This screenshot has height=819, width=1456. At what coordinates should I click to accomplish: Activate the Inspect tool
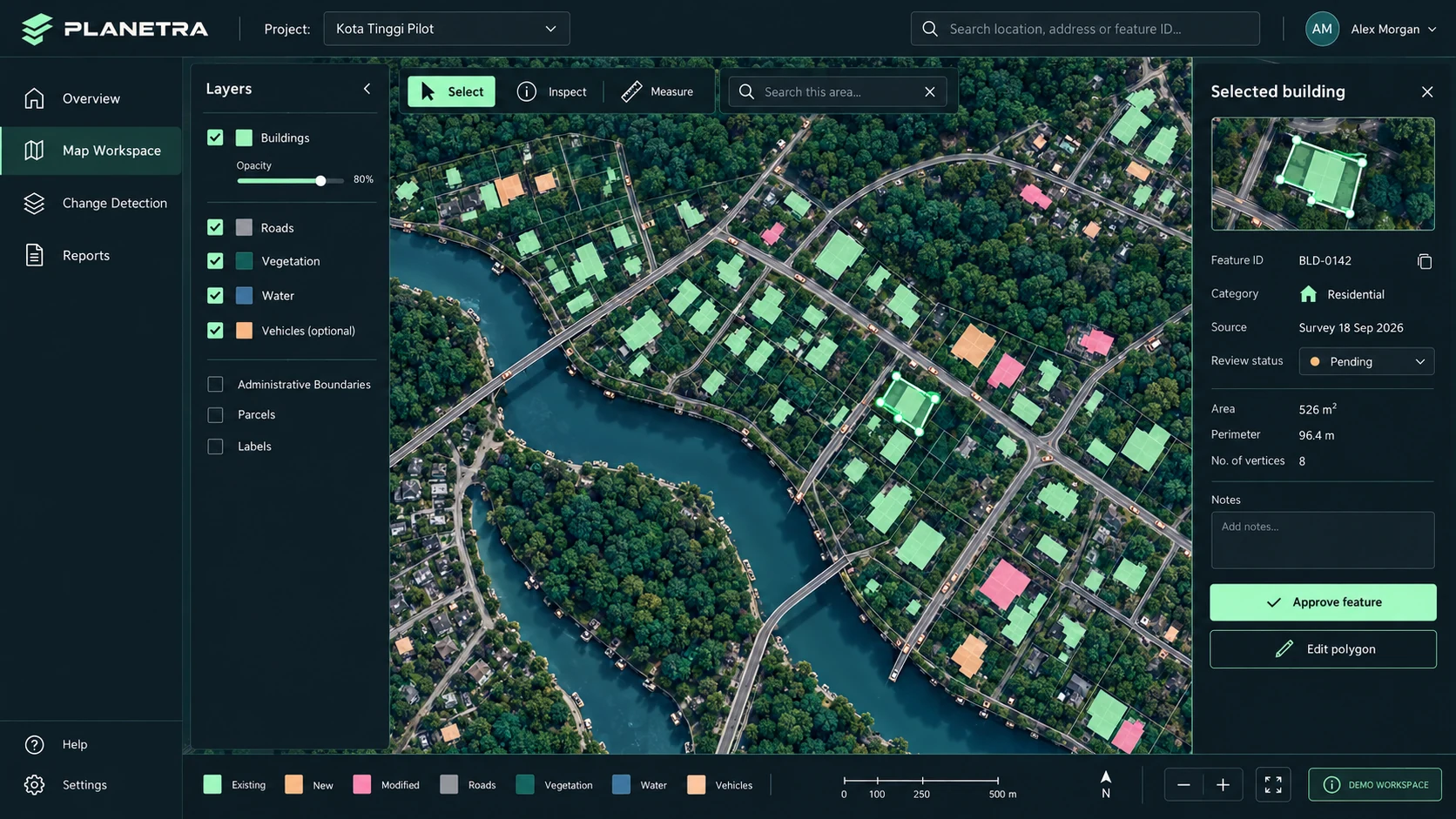[x=552, y=91]
